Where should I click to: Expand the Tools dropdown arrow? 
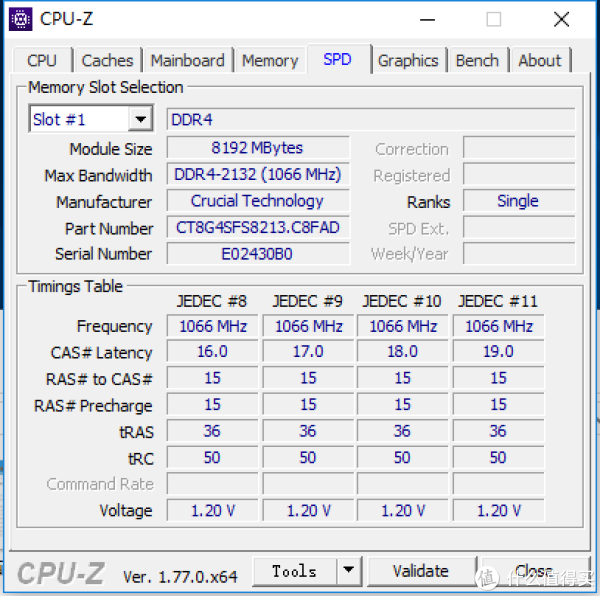[349, 571]
